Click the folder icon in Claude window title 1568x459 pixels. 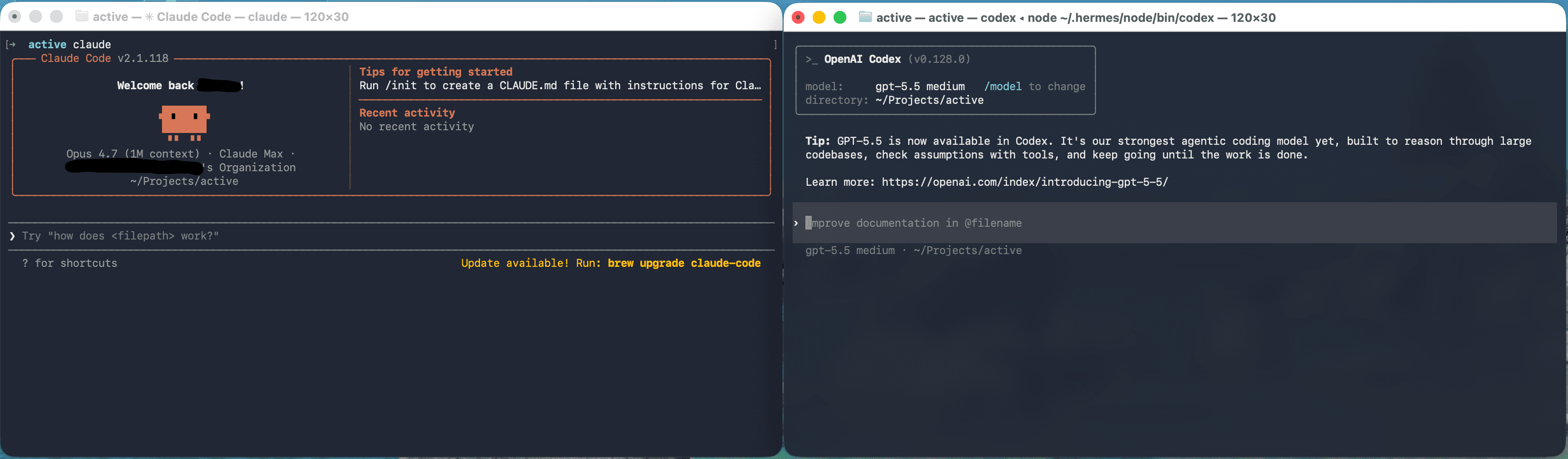[81, 16]
